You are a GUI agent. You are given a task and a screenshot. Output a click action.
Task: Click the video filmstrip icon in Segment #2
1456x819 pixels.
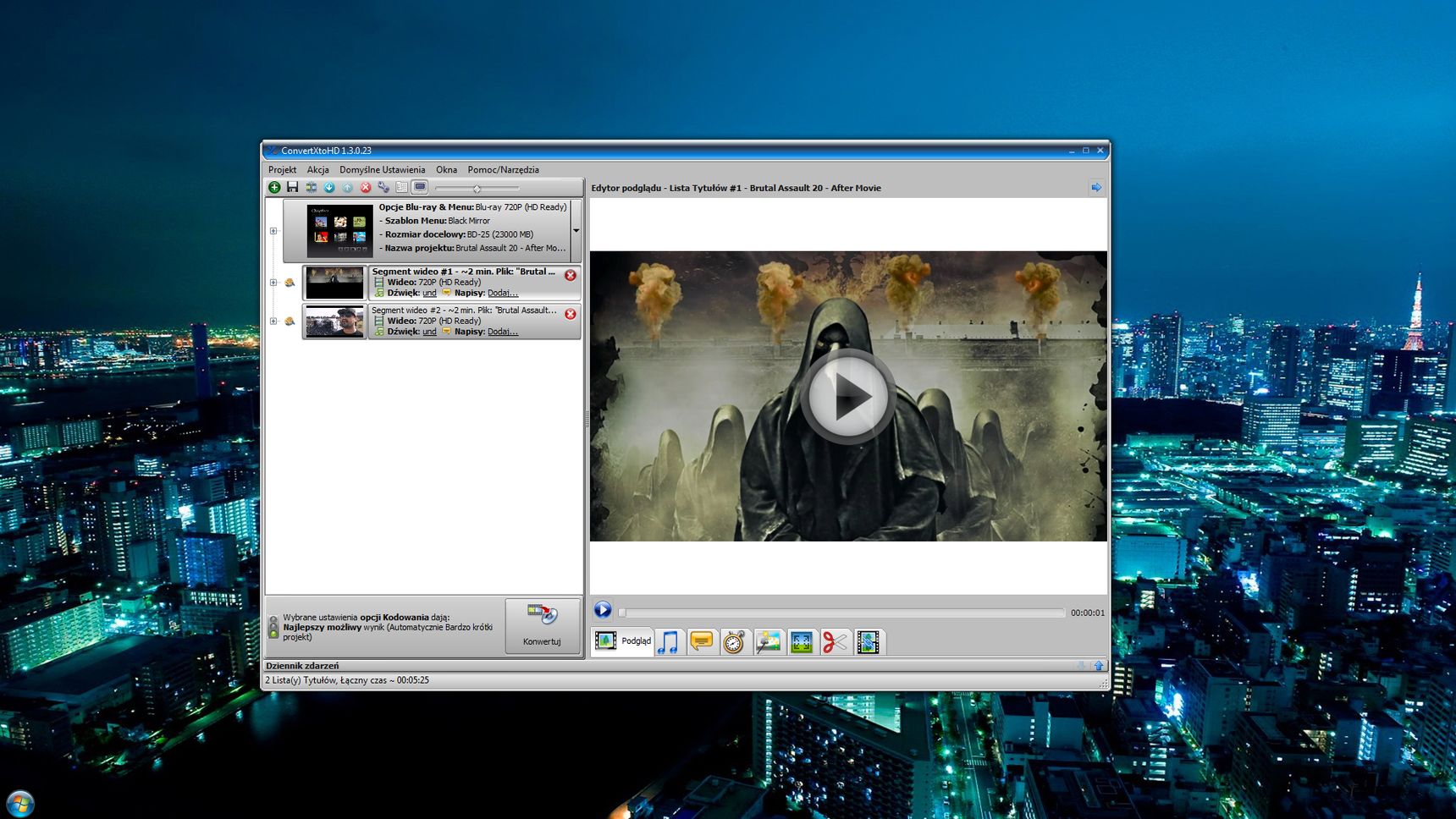[x=379, y=322]
